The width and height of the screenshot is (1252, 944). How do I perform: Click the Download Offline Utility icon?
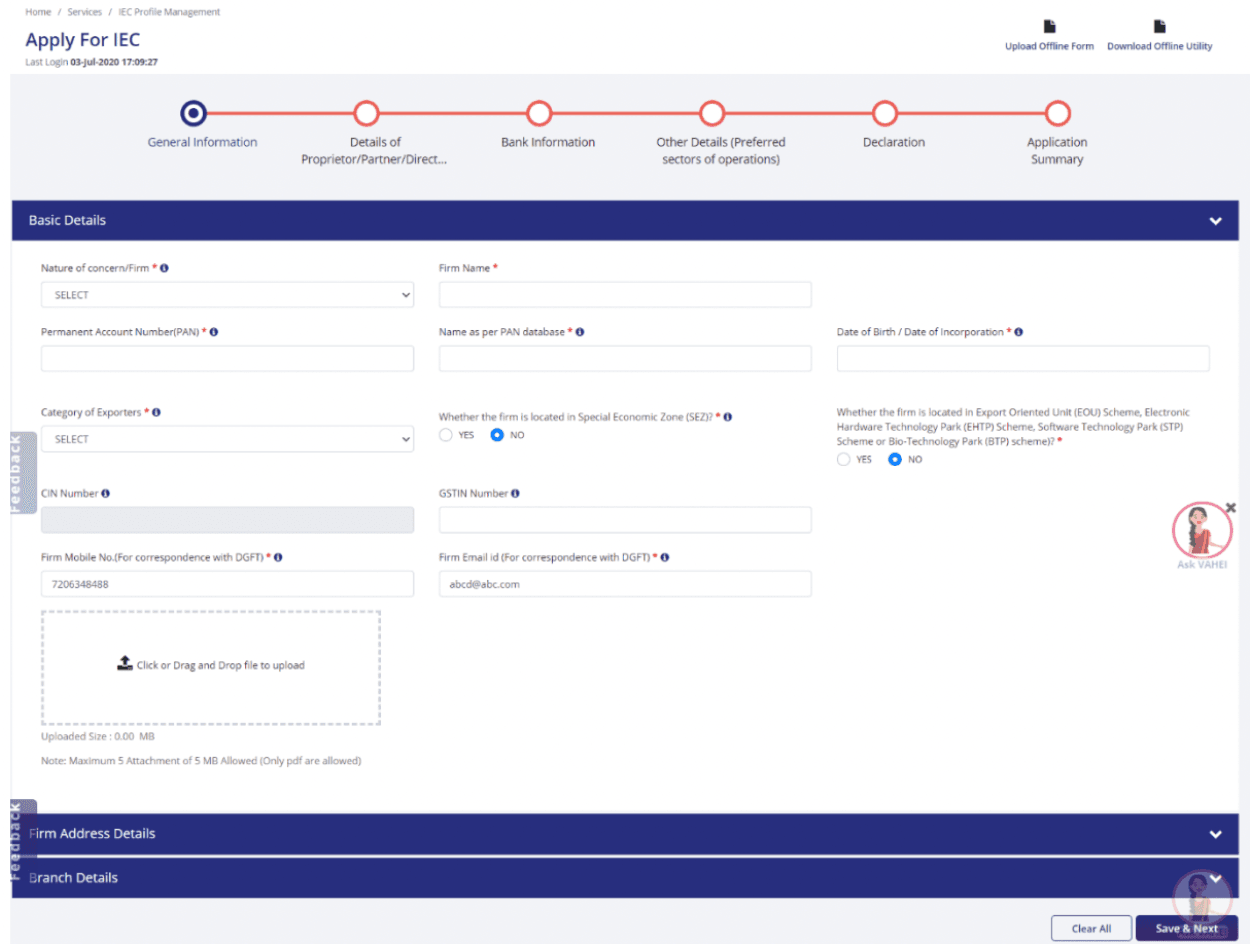tap(1159, 27)
